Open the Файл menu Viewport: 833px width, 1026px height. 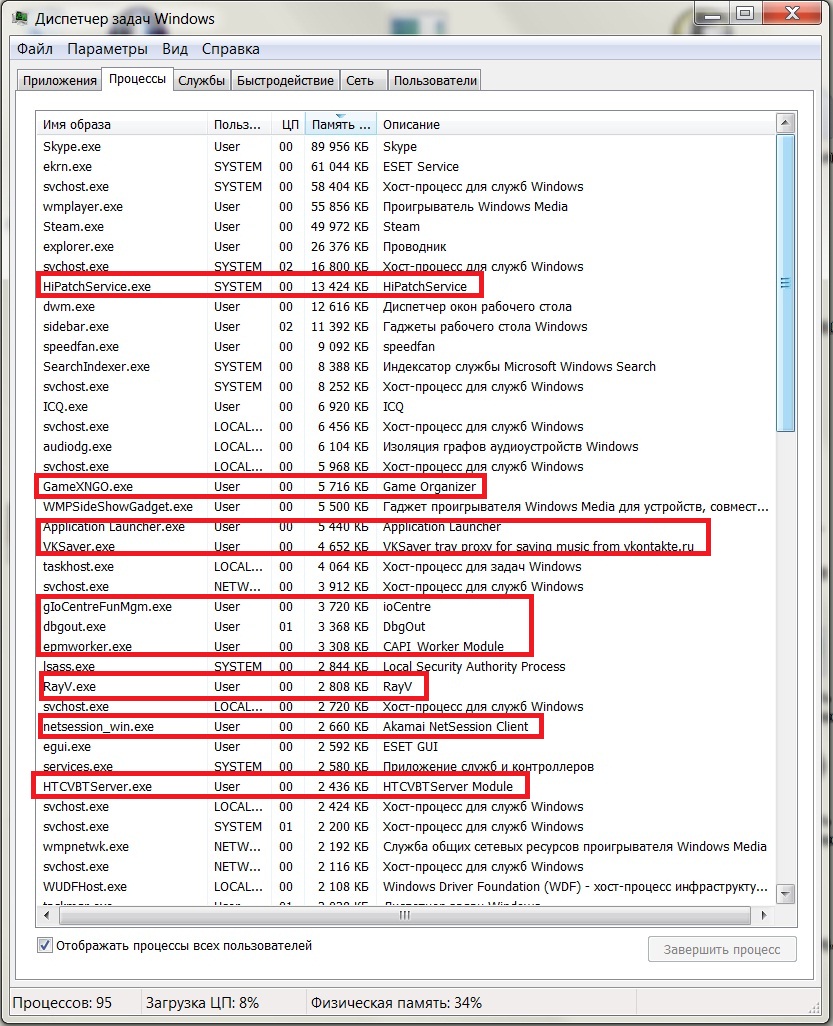click(35, 49)
